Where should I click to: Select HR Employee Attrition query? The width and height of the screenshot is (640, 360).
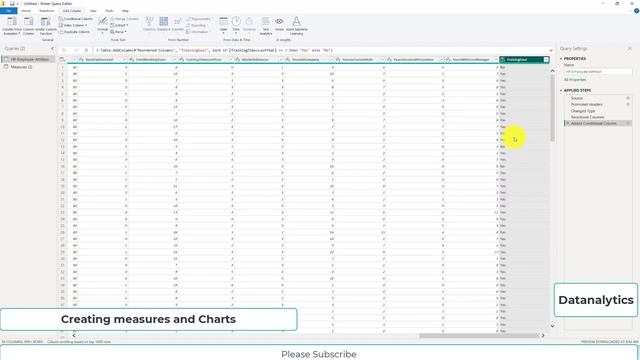click(28, 60)
